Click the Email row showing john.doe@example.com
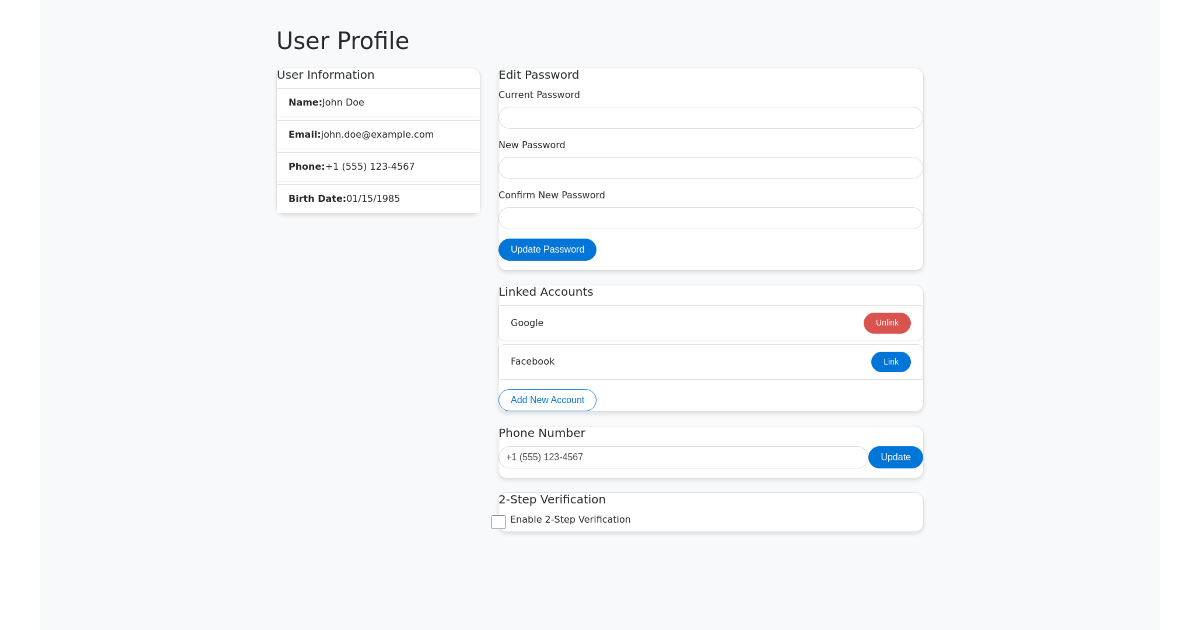 coord(378,134)
